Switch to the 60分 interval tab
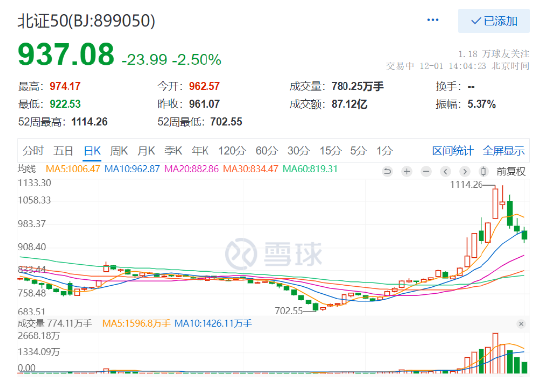The width and height of the screenshot is (550, 378). [x=267, y=151]
